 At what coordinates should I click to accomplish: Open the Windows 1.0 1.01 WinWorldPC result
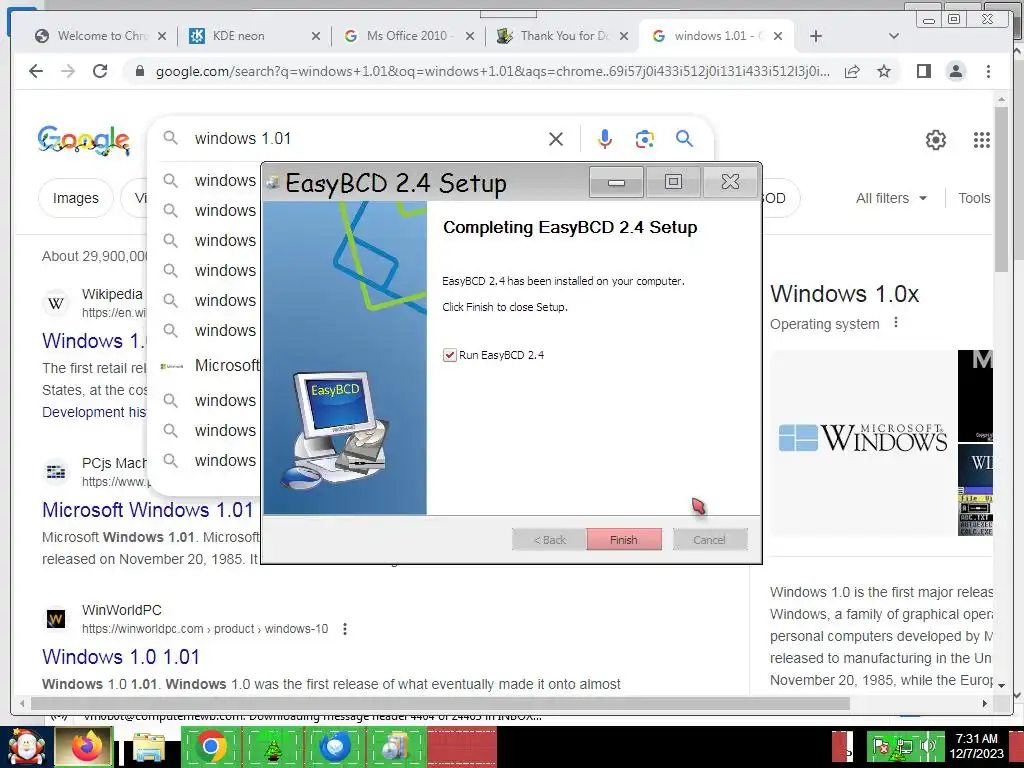[x=121, y=656]
